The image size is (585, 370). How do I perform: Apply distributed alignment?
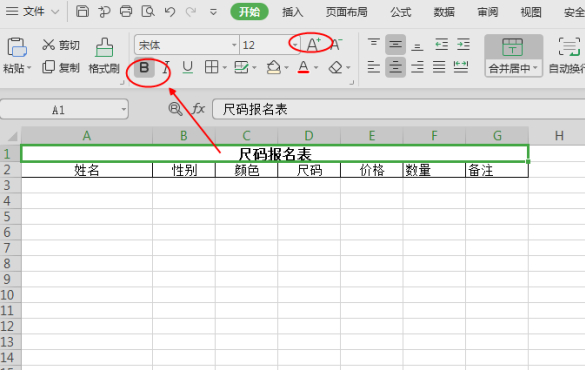click(461, 67)
